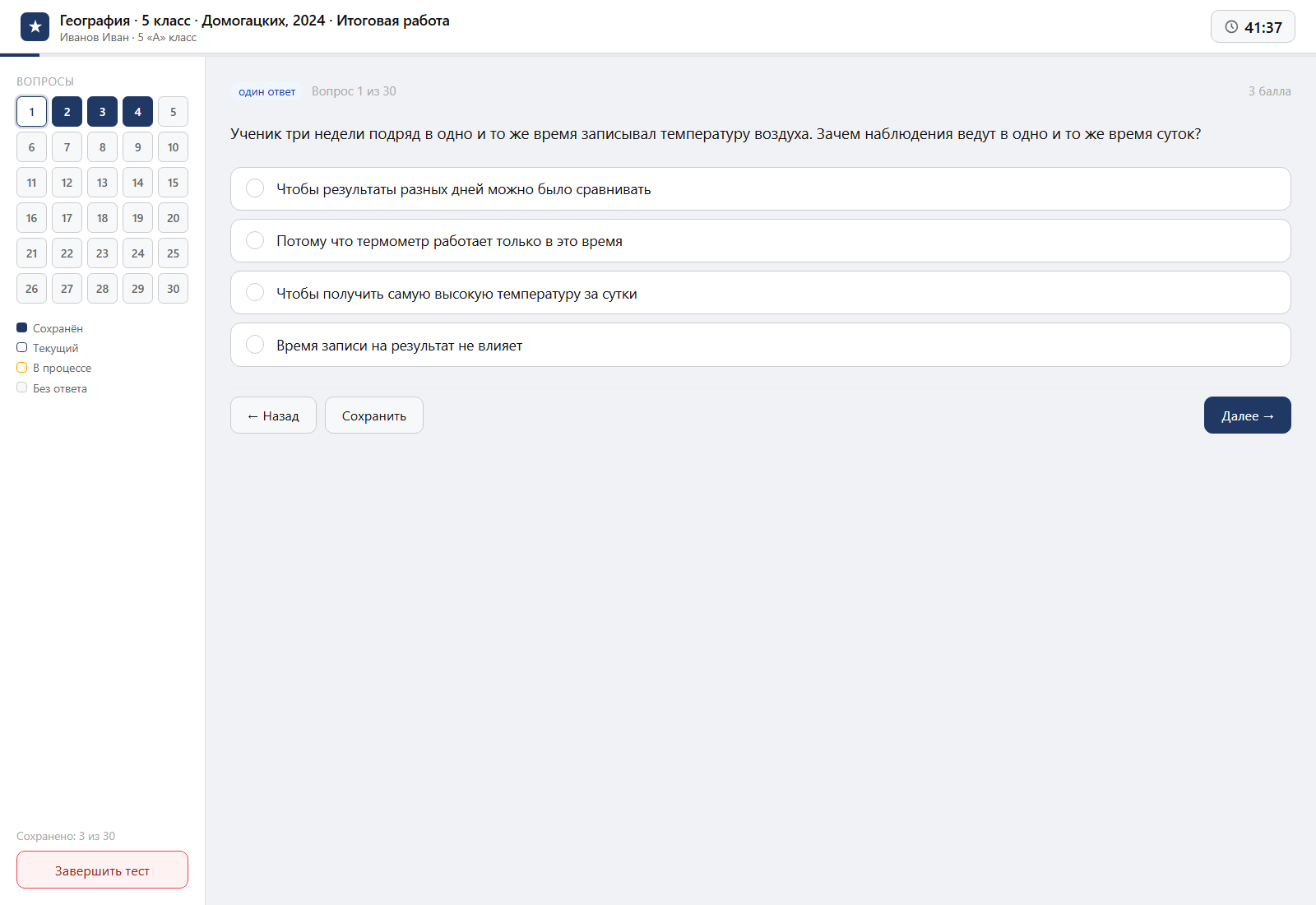Click the star logo icon in header
This screenshot has height=905, width=1316.
(35, 27)
